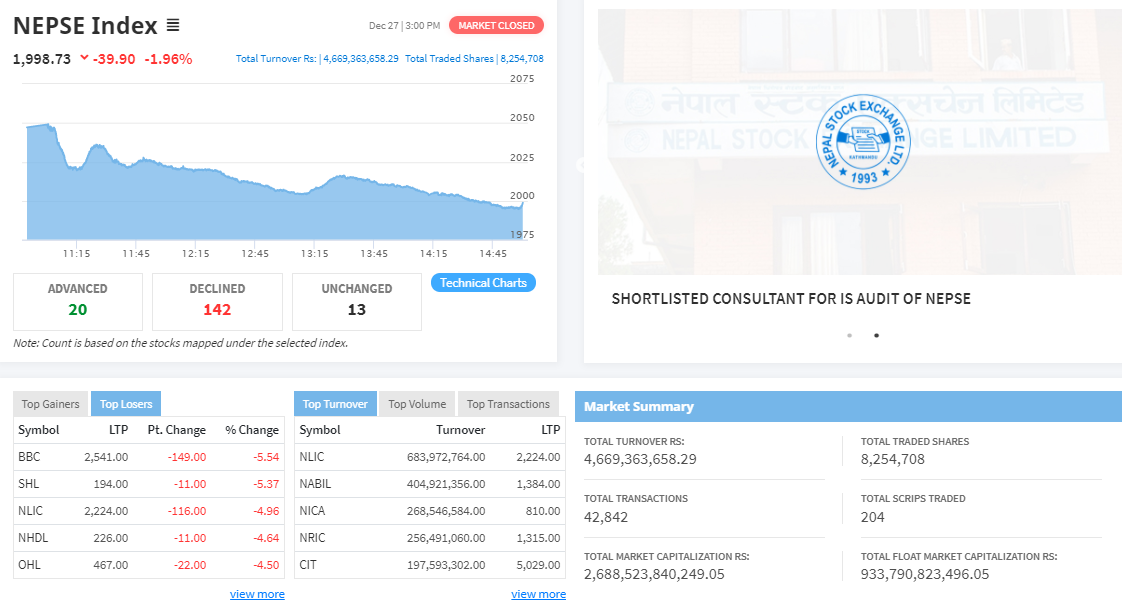Click Total Scrips Traded value 204
The height and width of the screenshot is (612, 1122).
click(872, 517)
